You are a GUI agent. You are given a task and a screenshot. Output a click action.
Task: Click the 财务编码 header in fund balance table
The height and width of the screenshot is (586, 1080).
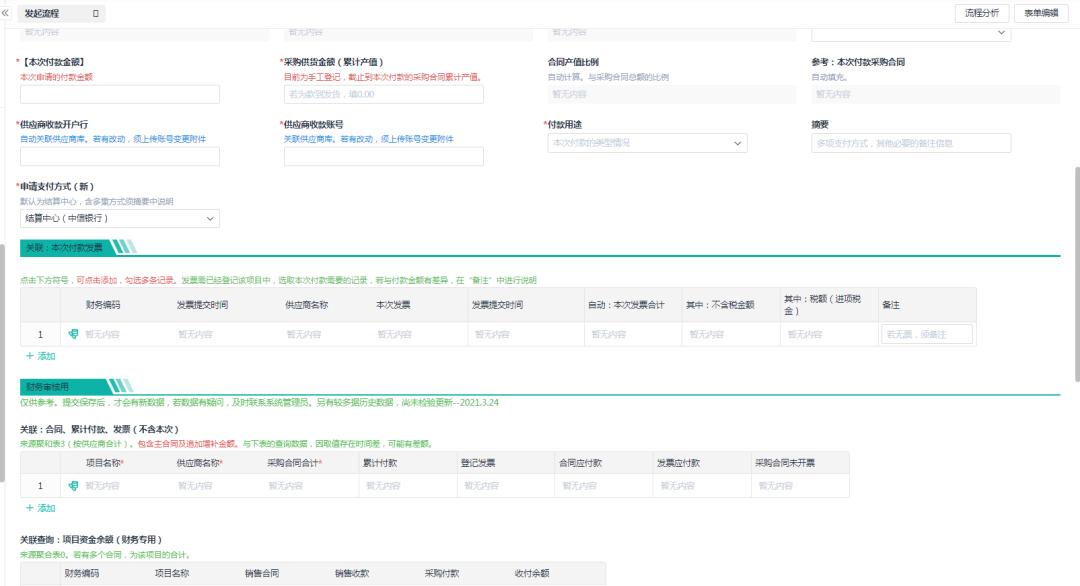[x=81, y=573]
